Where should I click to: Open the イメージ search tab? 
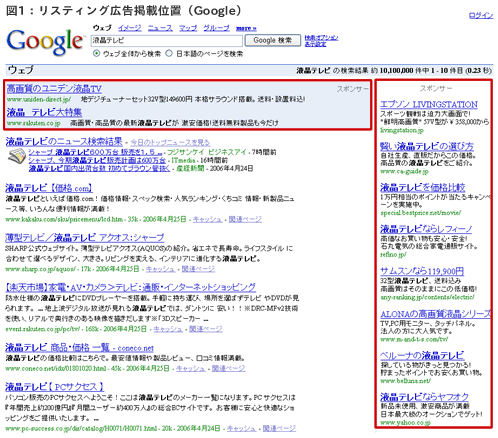coord(130,28)
